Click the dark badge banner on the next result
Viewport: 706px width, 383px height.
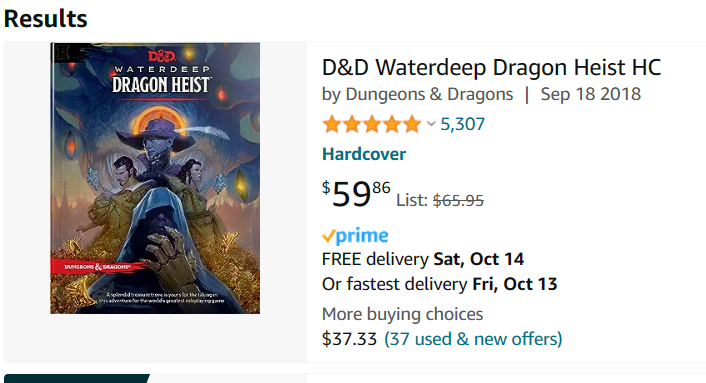(77, 378)
